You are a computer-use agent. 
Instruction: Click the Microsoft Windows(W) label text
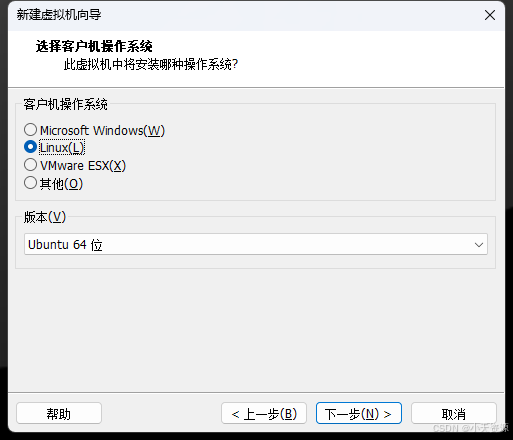102,131
